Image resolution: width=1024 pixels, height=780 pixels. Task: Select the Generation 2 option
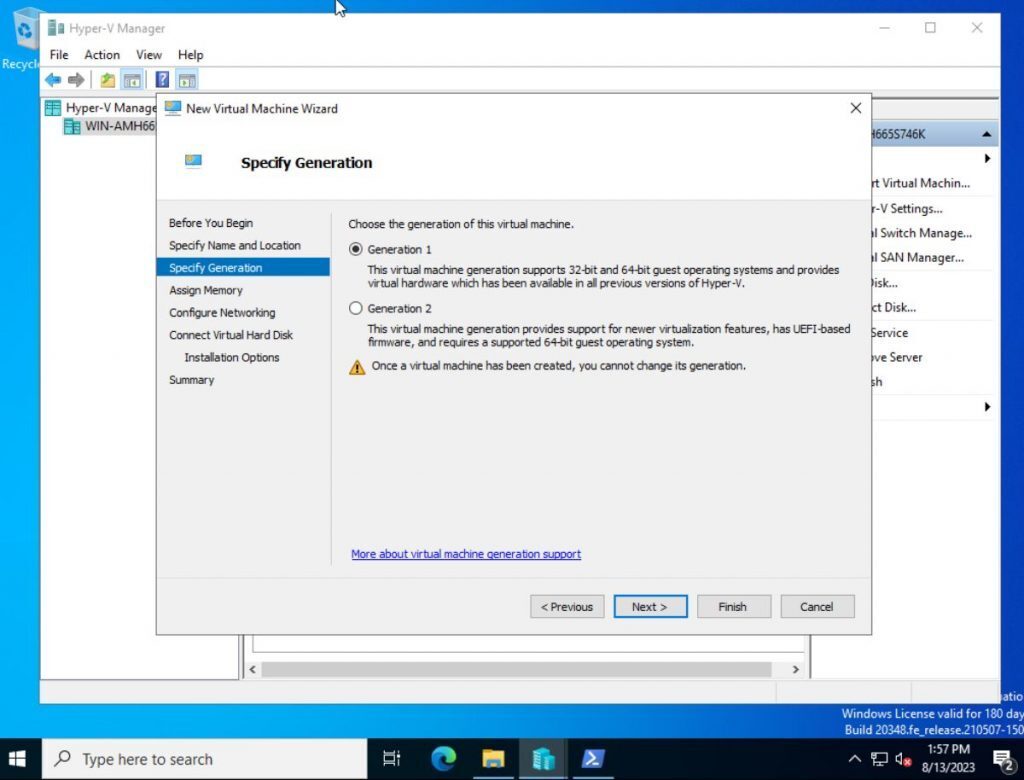click(x=356, y=308)
